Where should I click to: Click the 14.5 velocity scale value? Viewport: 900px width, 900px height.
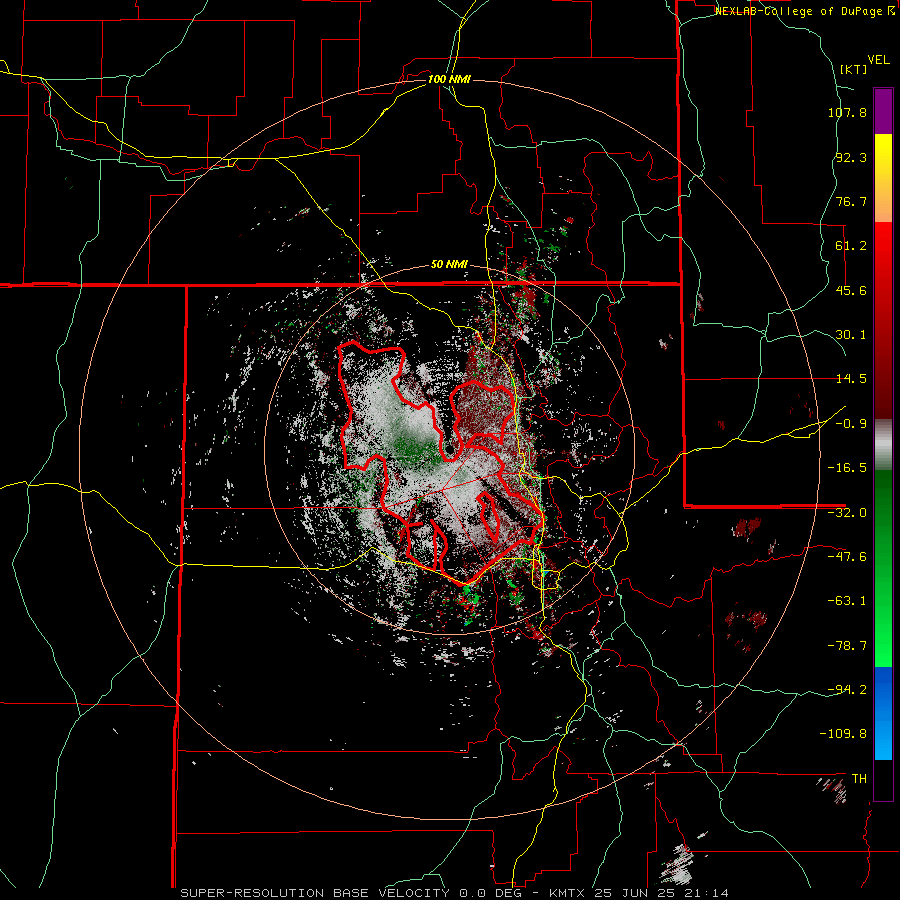point(851,379)
